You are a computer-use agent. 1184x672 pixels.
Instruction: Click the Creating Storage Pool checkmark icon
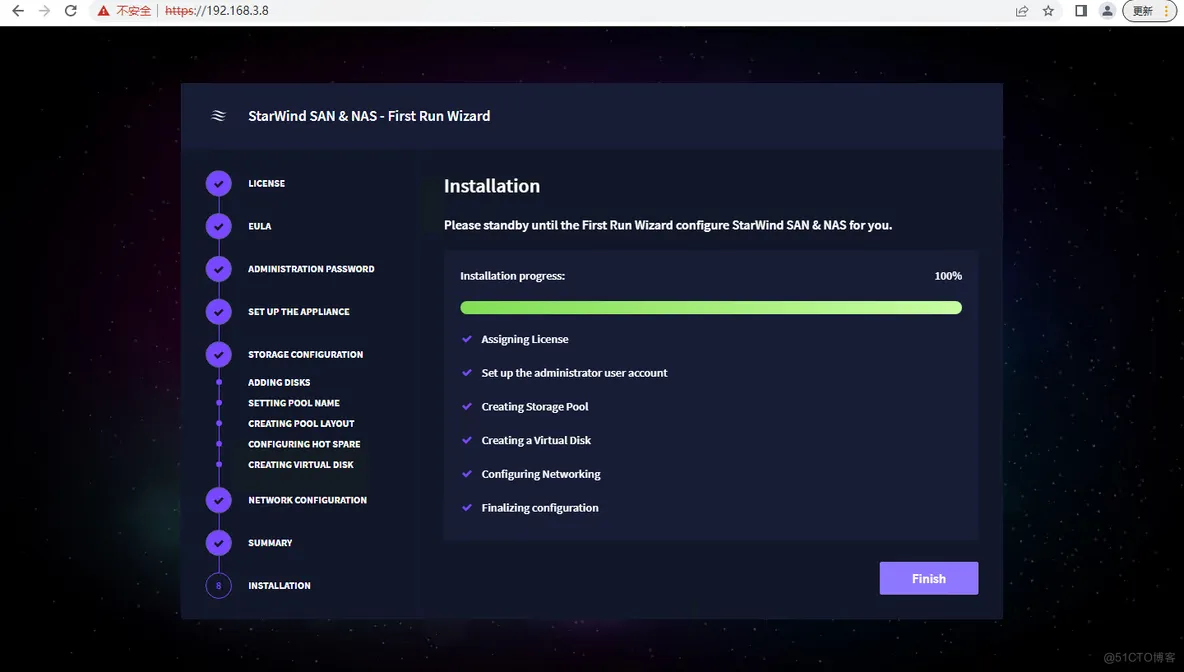[467, 406]
